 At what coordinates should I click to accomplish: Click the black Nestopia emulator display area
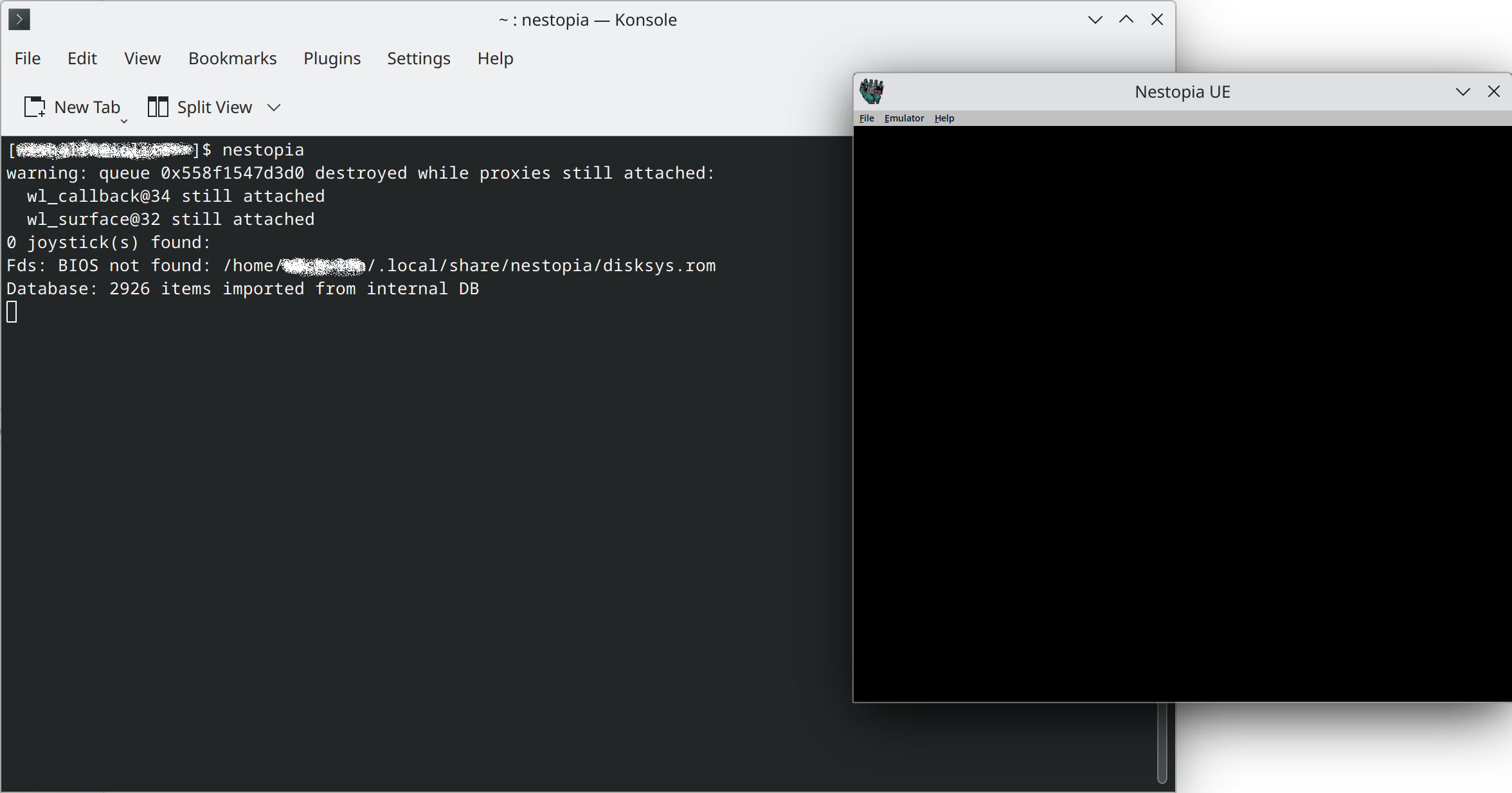tap(1183, 411)
